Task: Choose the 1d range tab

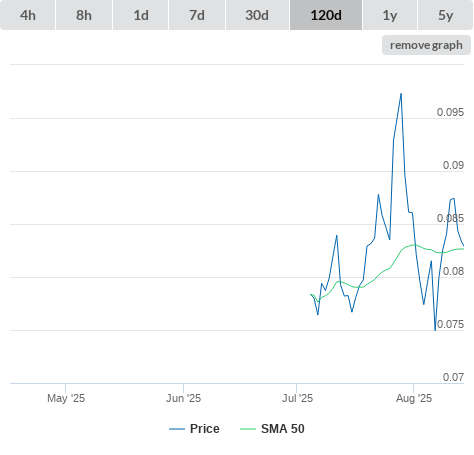Action: (141, 15)
